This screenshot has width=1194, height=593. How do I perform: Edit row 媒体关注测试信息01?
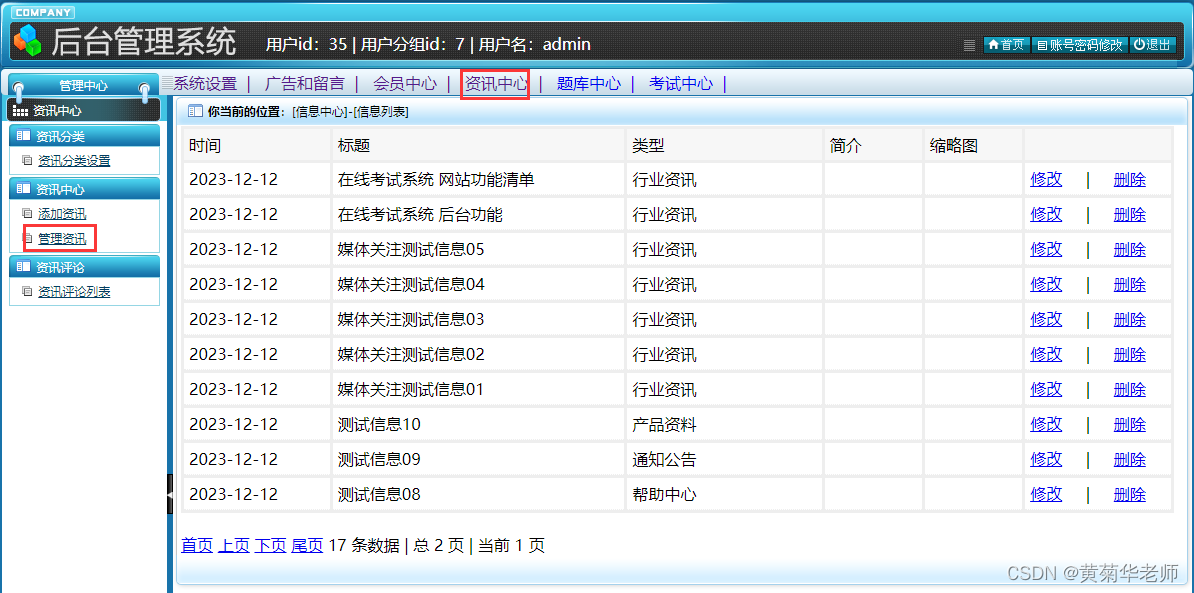[1046, 390]
